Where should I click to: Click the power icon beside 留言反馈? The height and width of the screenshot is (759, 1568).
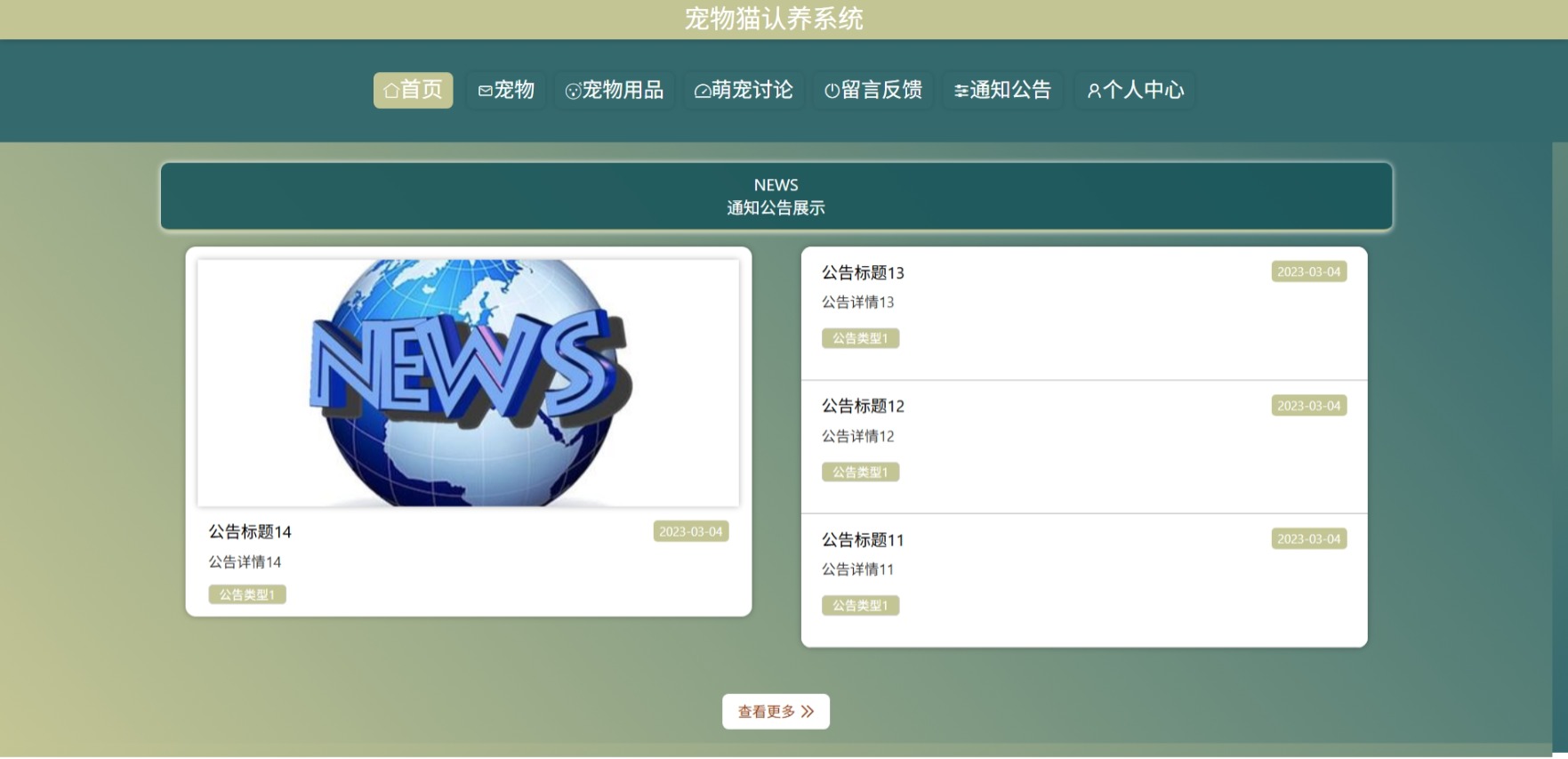click(x=832, y=91)
